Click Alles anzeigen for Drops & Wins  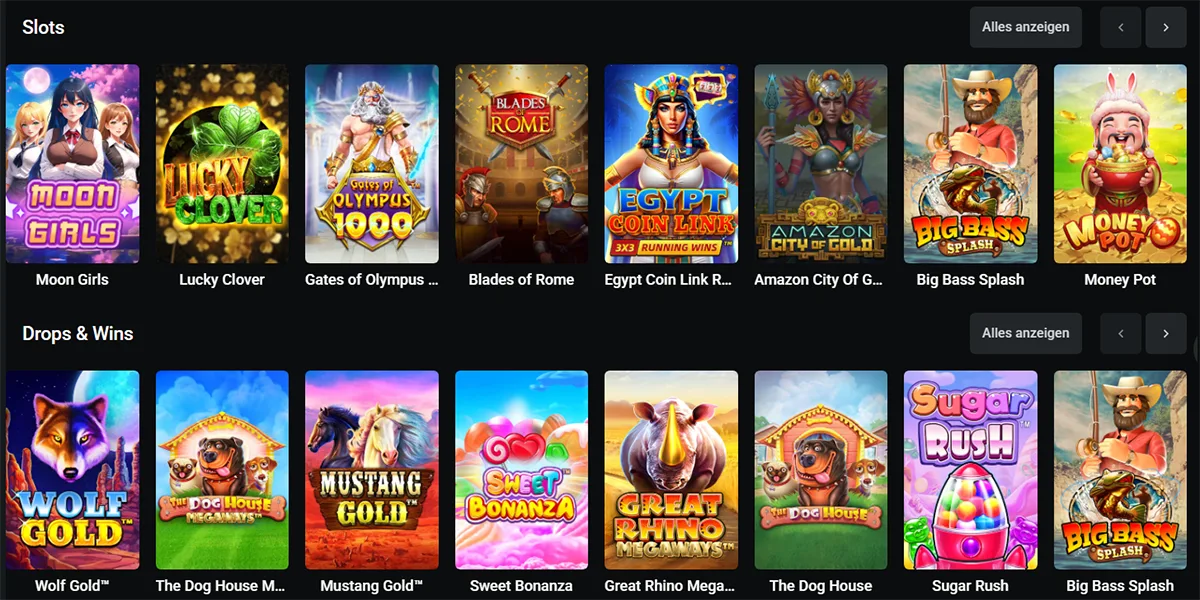[1026, 333]
